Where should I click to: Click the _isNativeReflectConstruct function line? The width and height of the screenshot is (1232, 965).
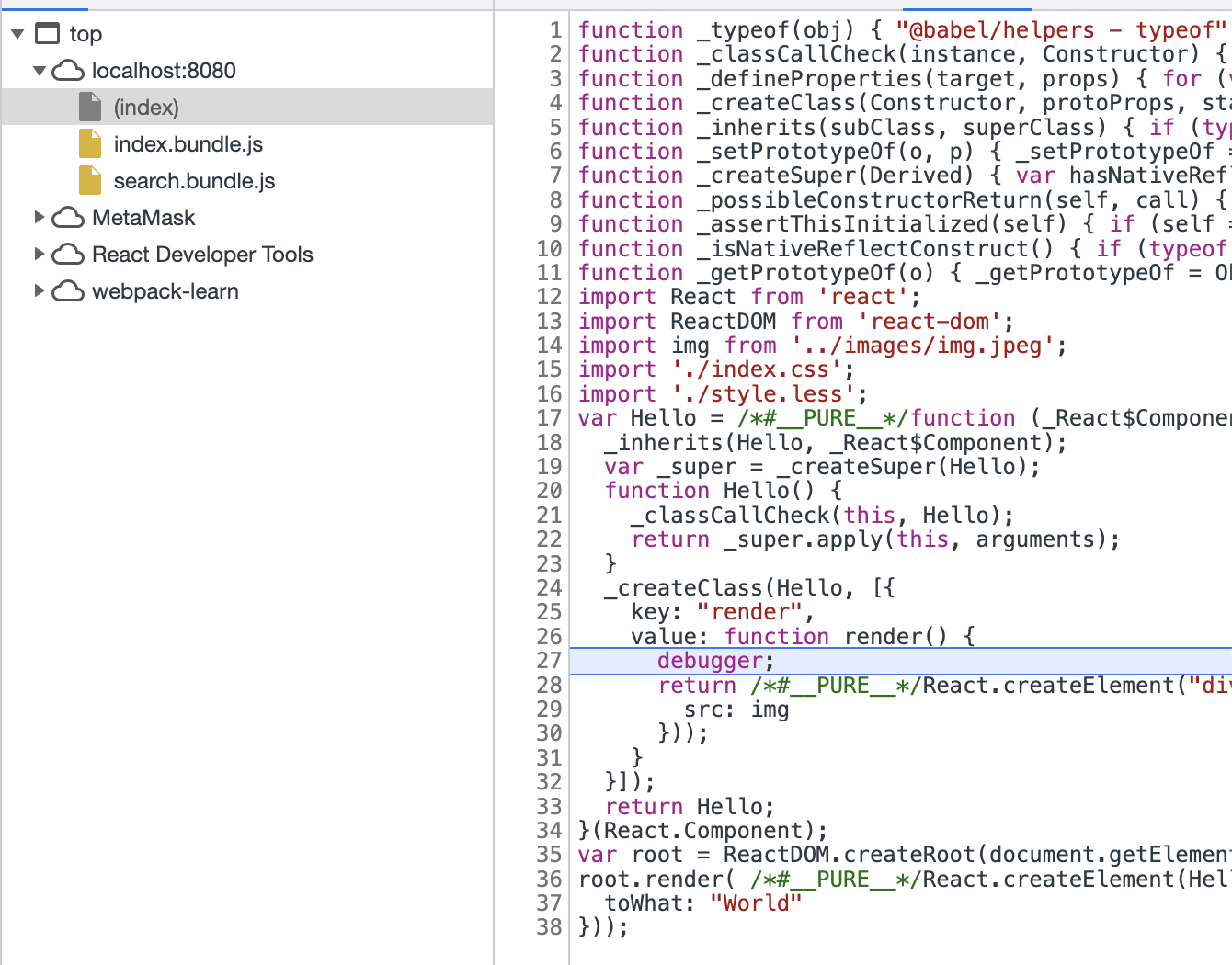[x=905, y=248]
